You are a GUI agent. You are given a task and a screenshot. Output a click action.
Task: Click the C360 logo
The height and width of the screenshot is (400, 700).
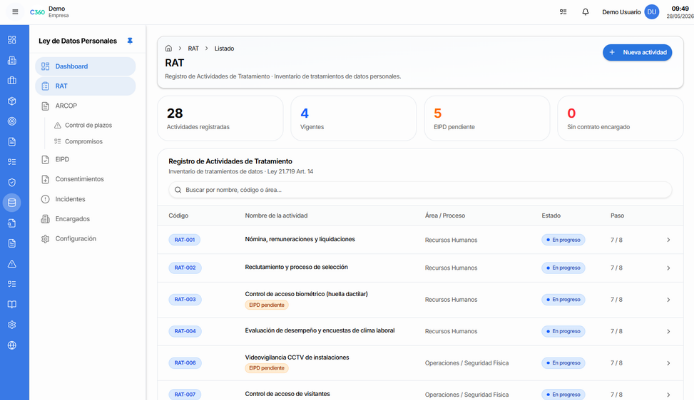click(37, 12)
